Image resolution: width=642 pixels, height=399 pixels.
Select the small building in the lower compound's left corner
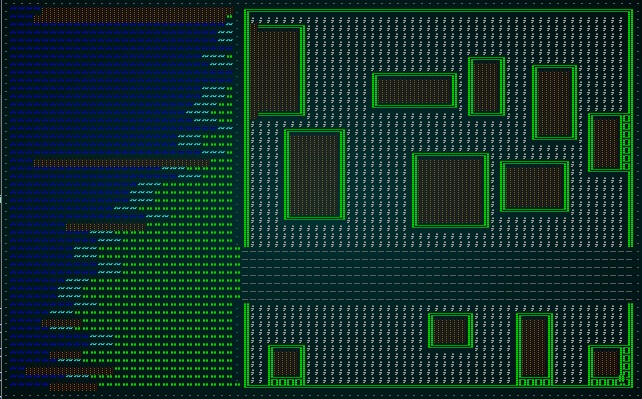287,365
